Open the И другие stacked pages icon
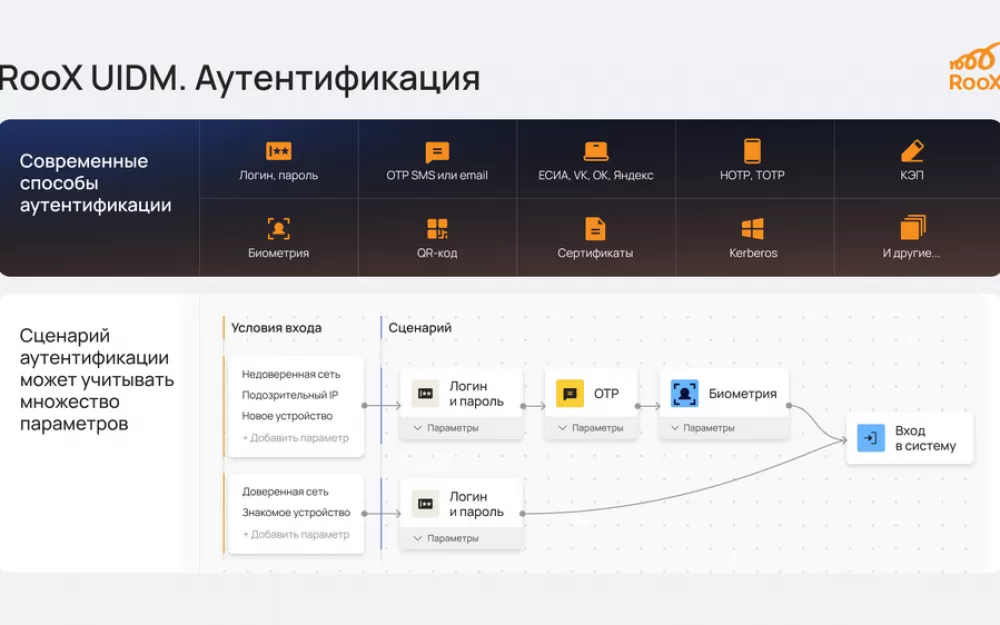 [x=912, y=228]
